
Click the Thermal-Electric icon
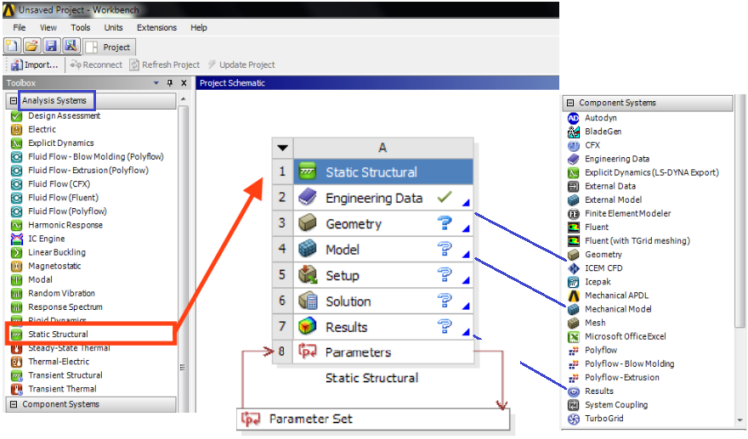click(17, 362)
